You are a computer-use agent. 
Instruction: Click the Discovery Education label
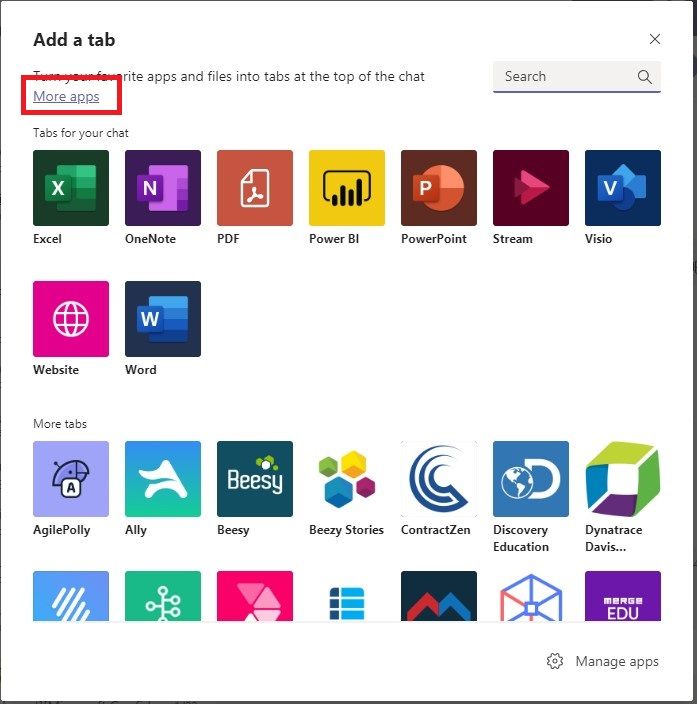521,538
